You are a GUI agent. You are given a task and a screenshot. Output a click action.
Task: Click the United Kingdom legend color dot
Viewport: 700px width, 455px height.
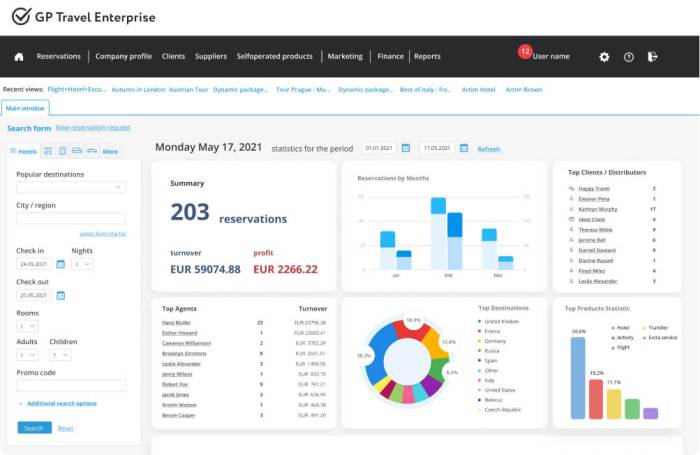(480, 322)
